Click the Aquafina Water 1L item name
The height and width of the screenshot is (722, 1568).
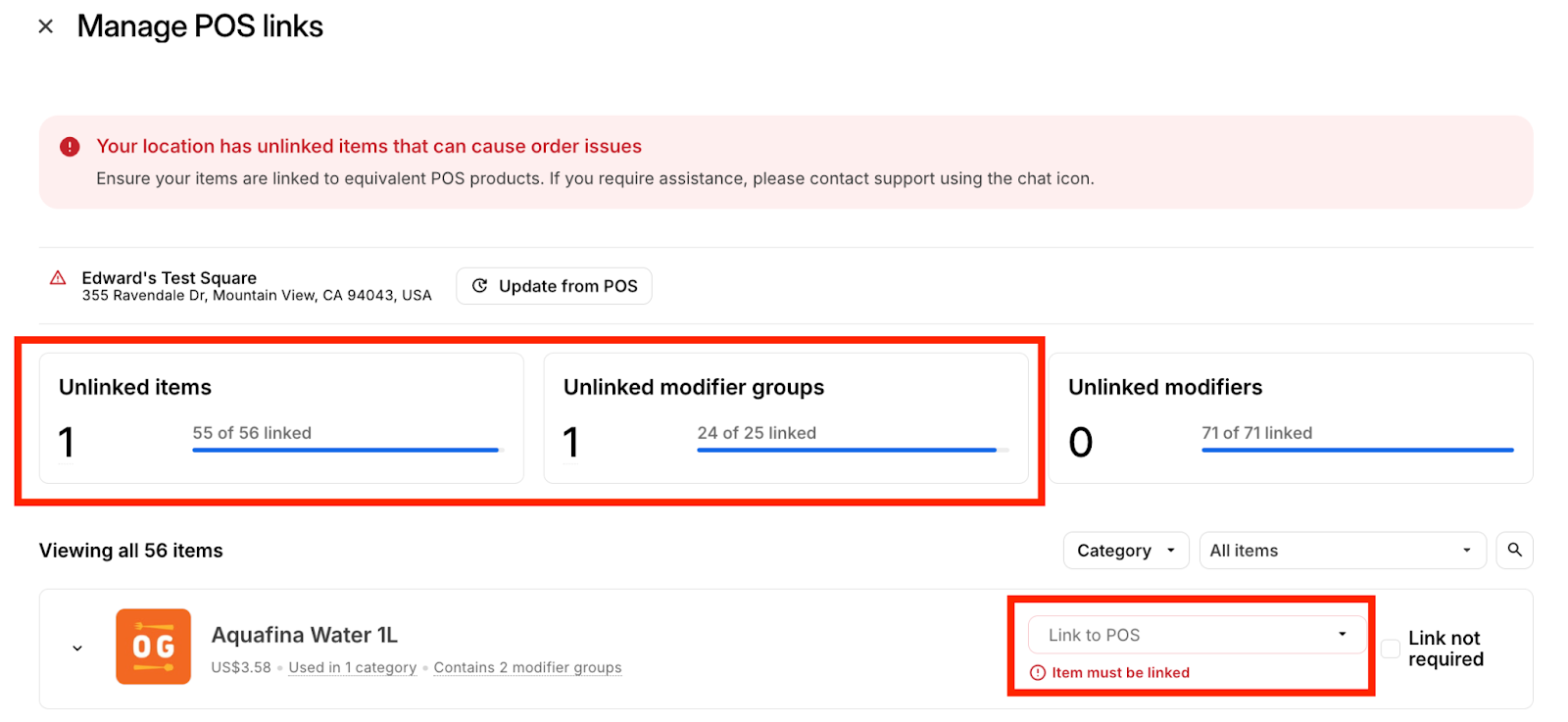coord(305,635)
